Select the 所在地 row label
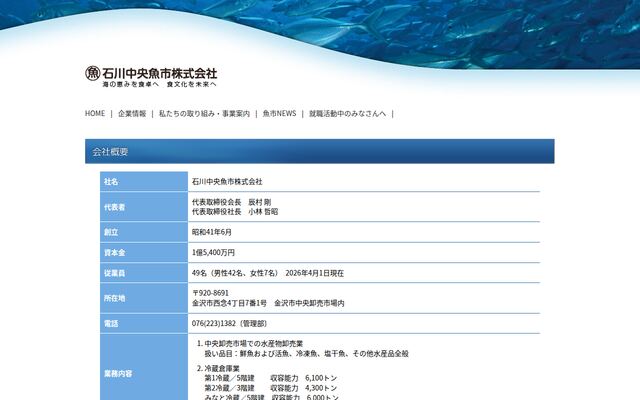 point(114,298)
